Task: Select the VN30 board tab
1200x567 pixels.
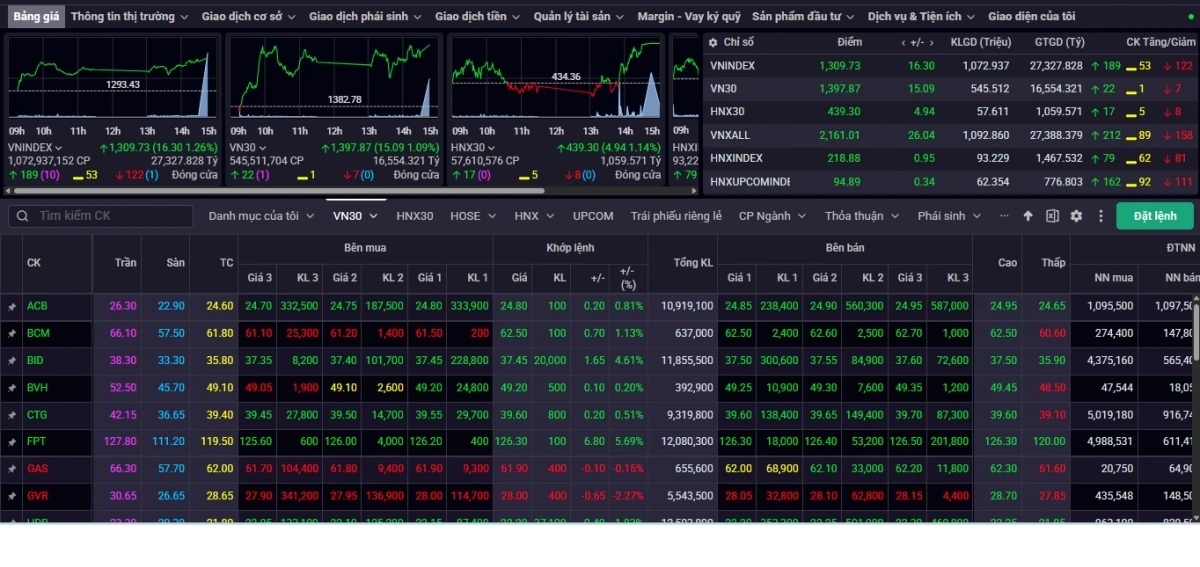Action: pos(355,216)
